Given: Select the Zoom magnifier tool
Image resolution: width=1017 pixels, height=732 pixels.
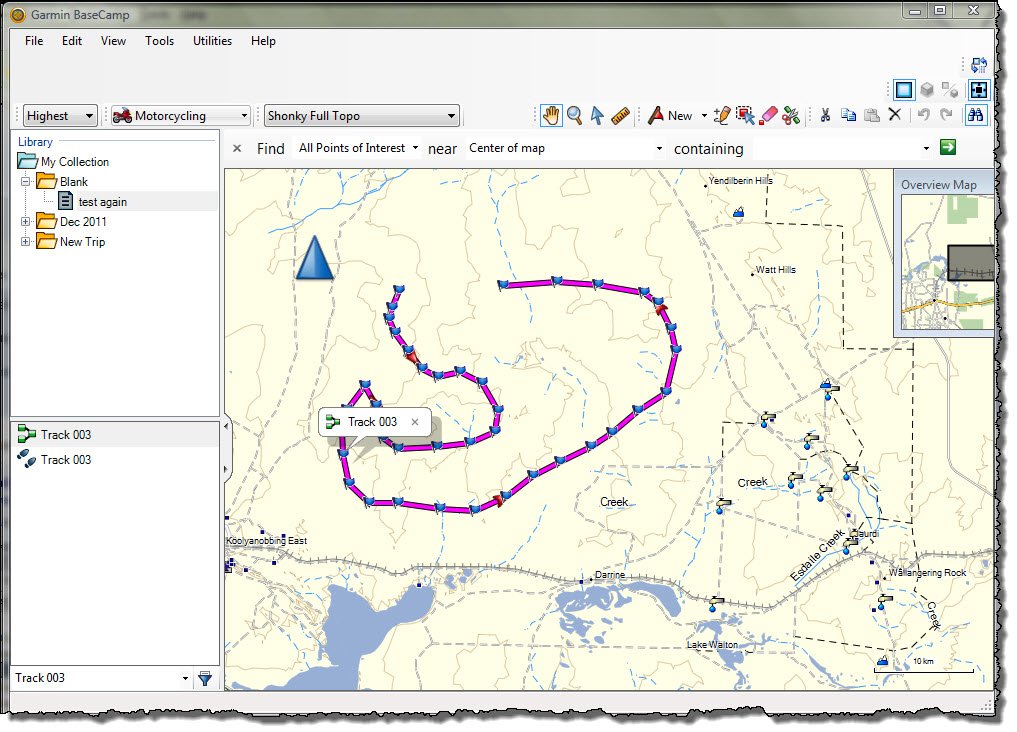Looking at the screenshot, I should 574,115.
